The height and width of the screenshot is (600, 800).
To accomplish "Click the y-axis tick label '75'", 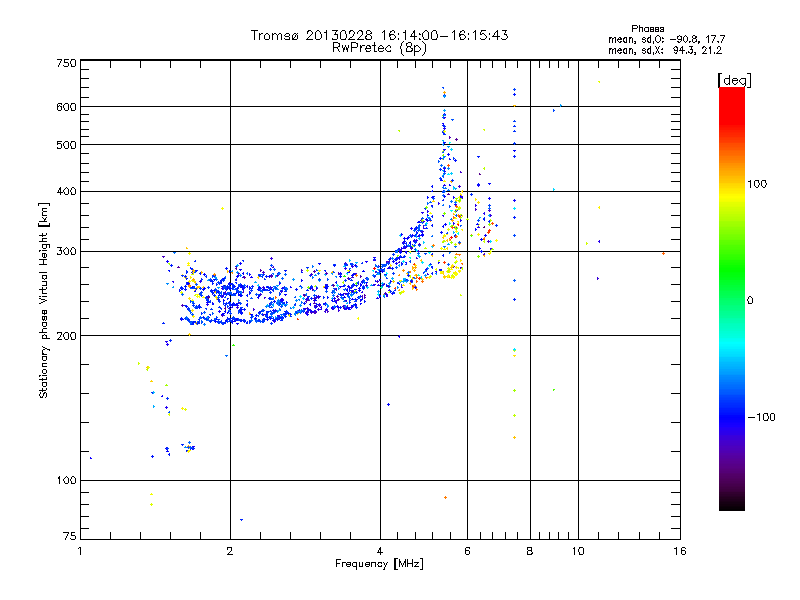I will [x=70, y=536].
